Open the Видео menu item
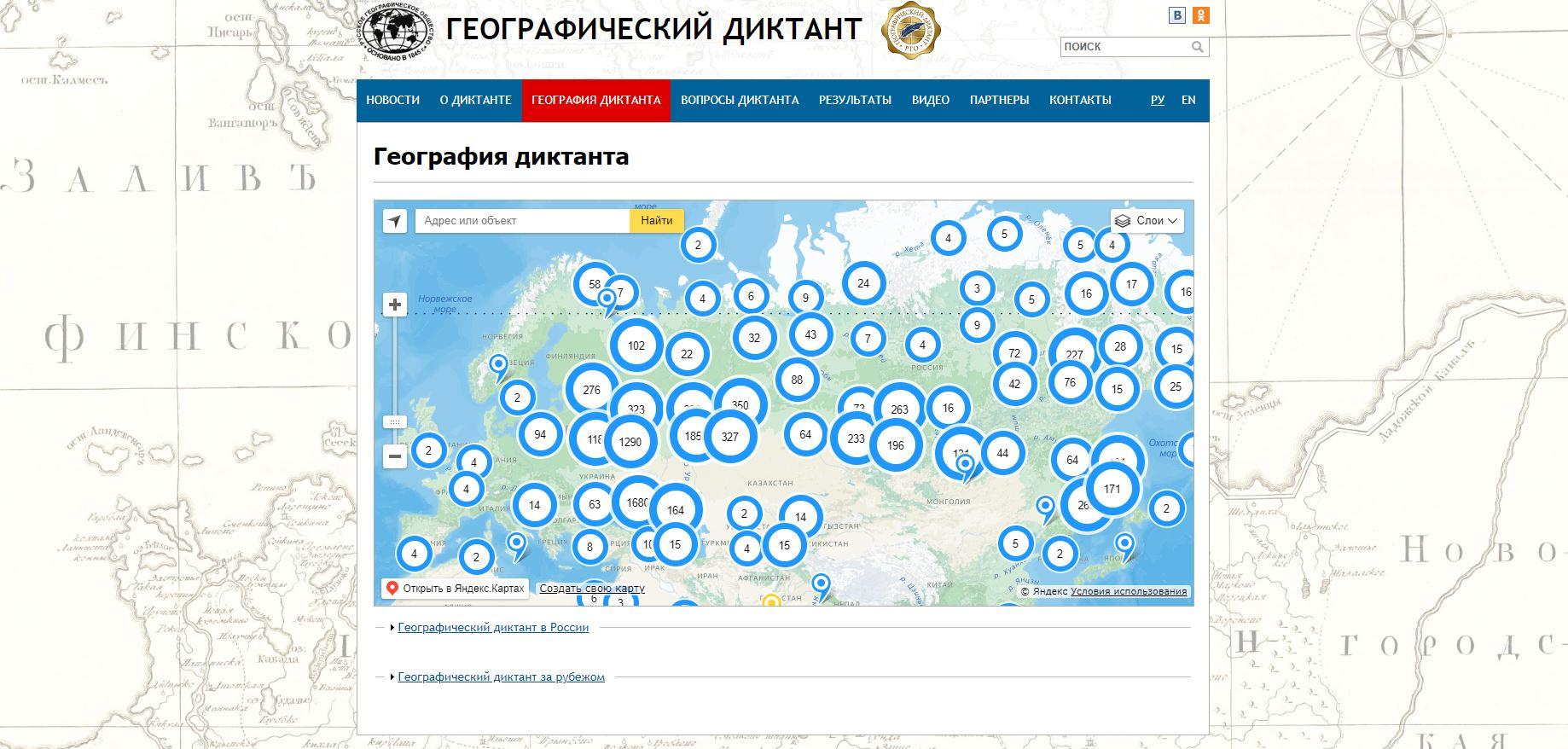 [x=931, y=100]
